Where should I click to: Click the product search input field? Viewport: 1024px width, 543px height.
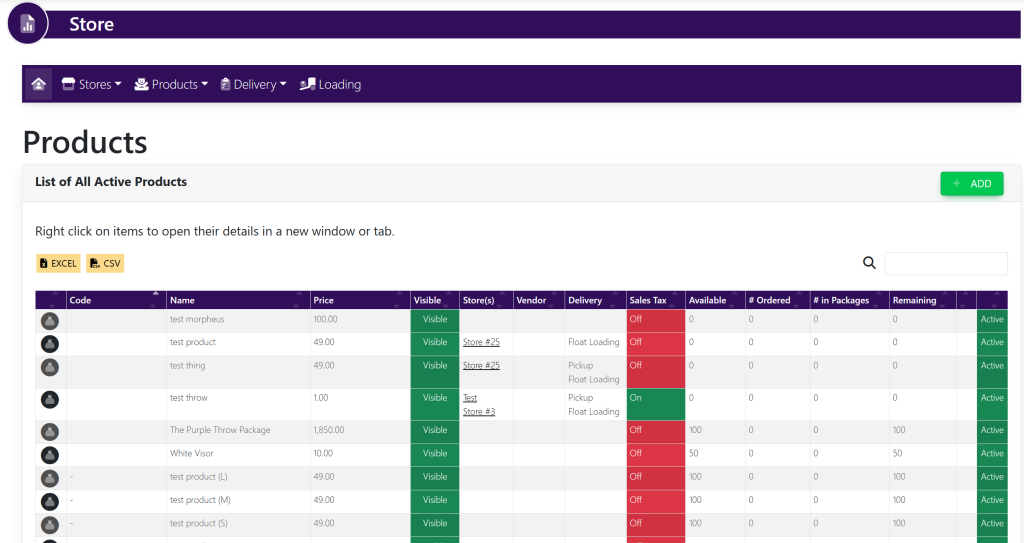coord(945,263)
